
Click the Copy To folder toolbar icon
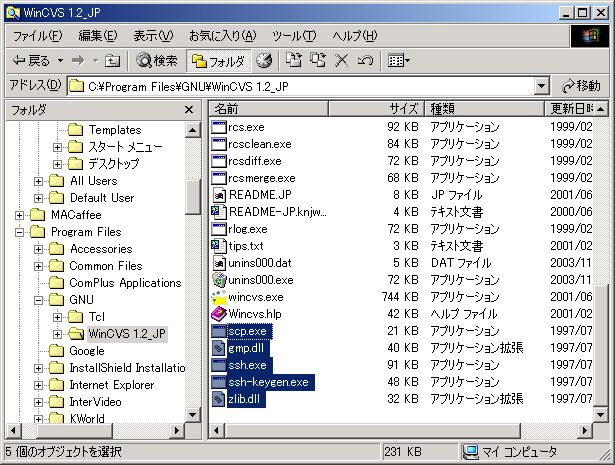318,60
